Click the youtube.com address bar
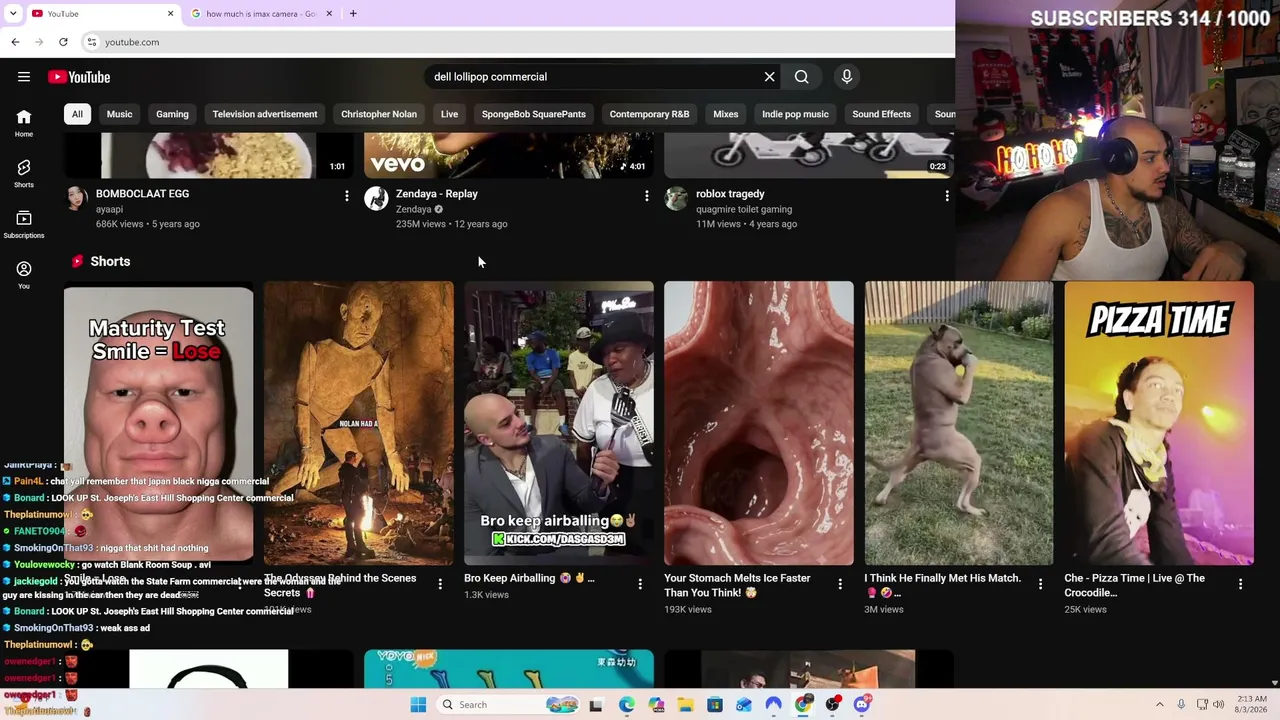Viewport: 1280px width, 720px height. pos(520,42)
